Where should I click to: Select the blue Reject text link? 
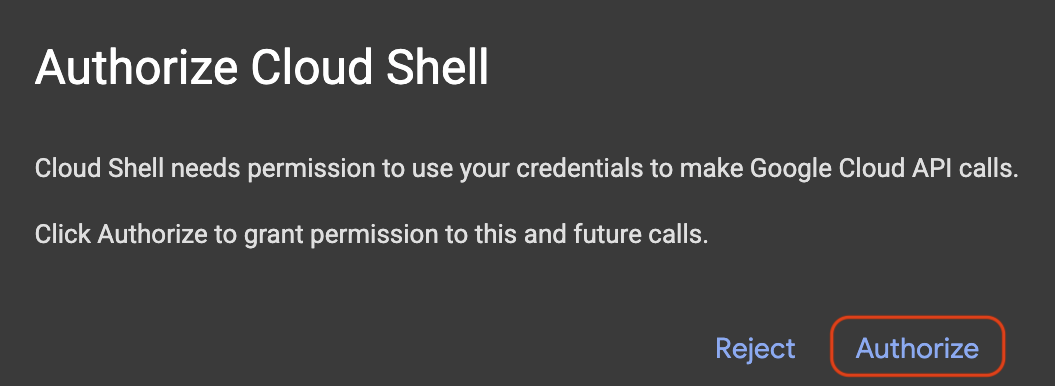point(755,348)
